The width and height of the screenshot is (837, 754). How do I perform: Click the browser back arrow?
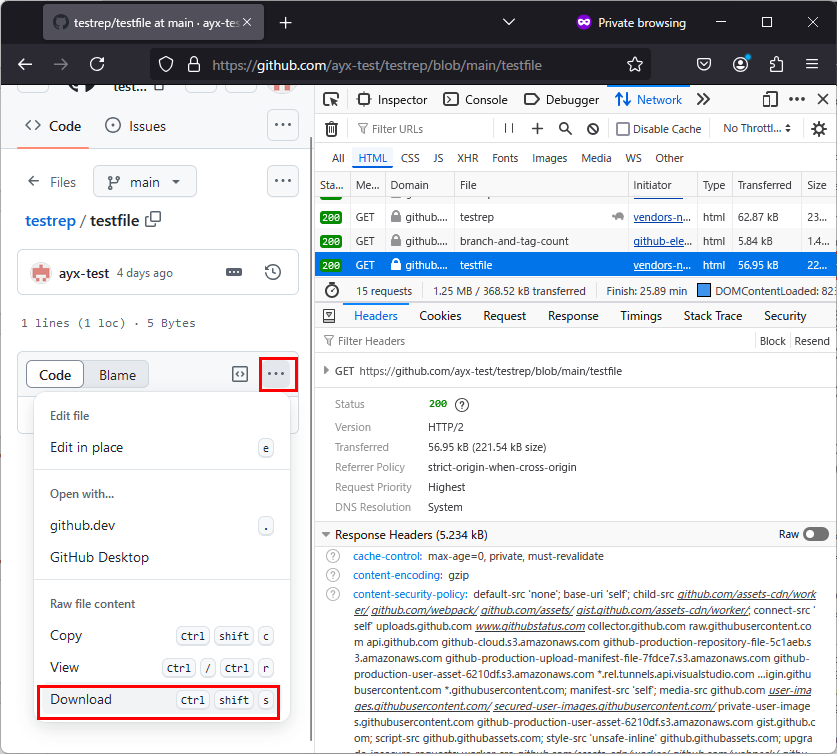coord(25,65)
